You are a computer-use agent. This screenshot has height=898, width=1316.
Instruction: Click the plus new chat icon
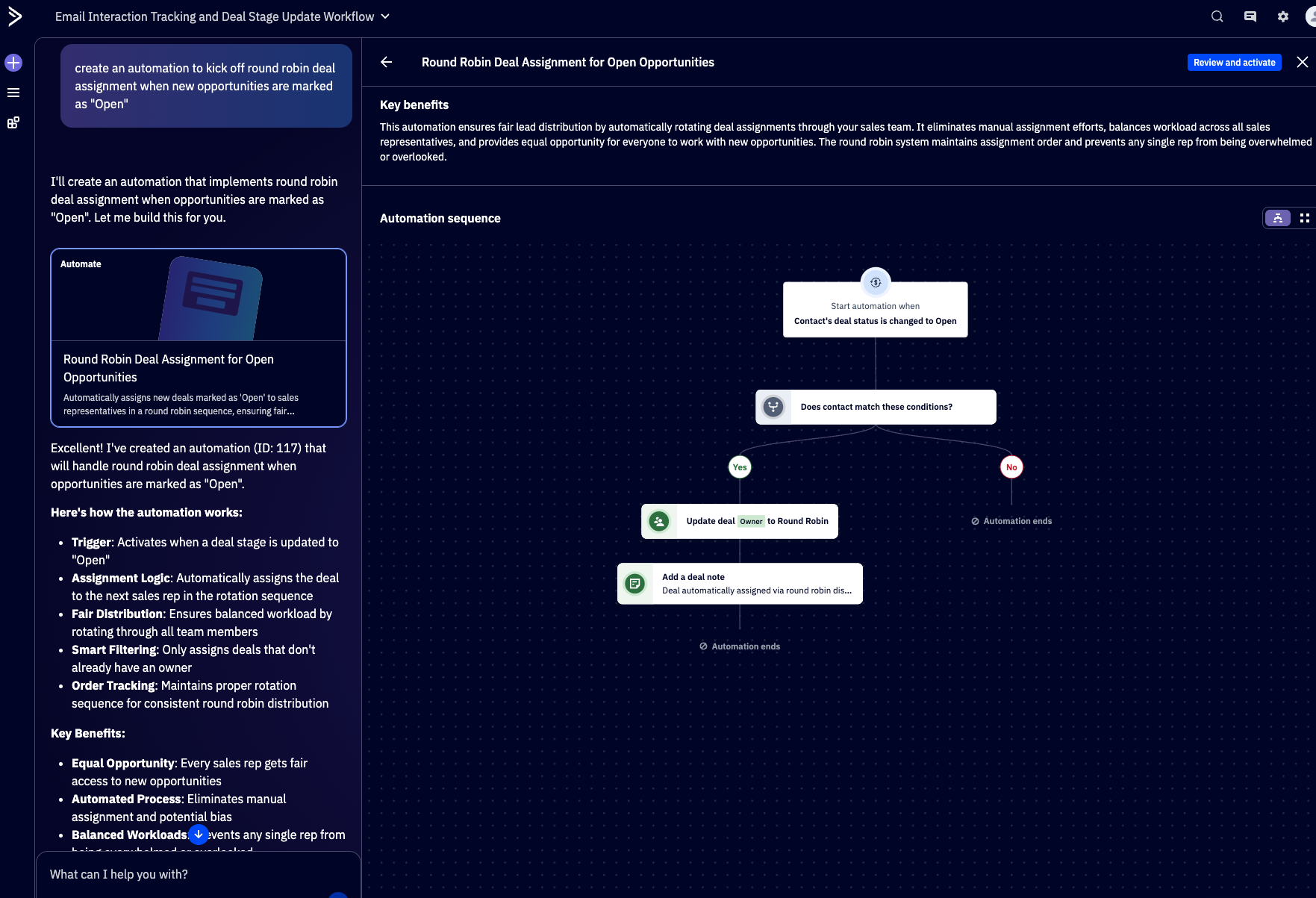13,63
